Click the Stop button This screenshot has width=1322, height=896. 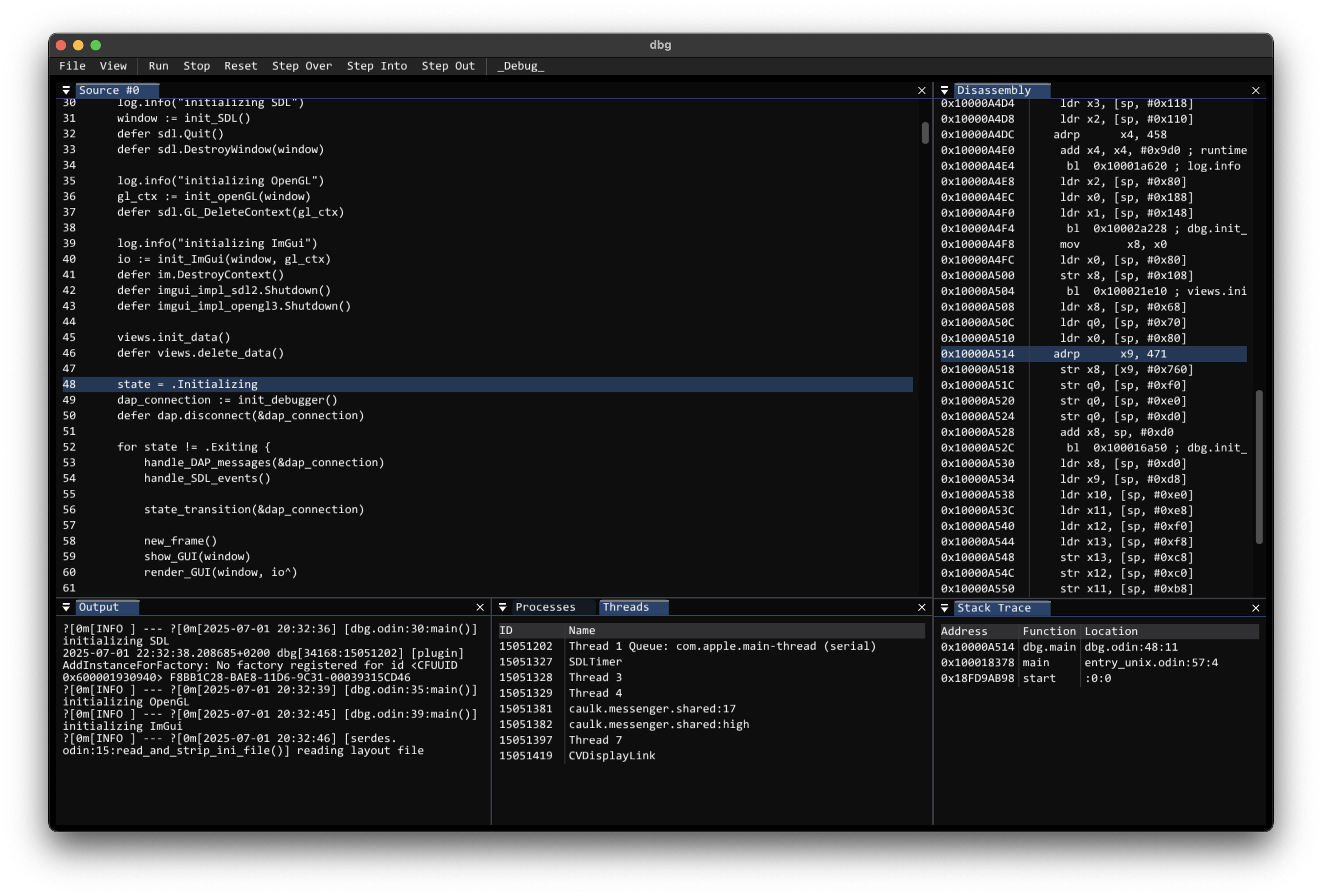197,66
